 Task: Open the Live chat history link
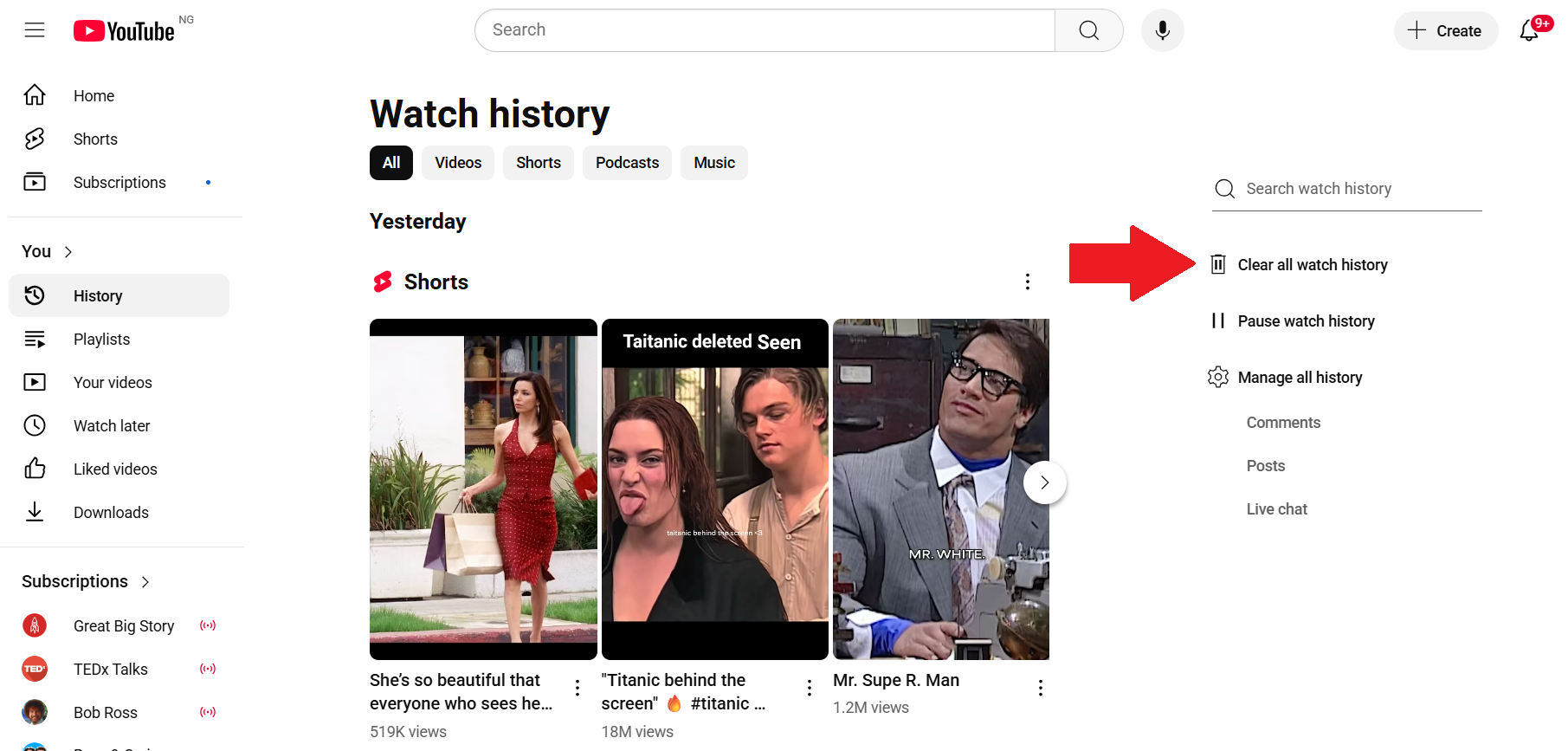[x=1277, y=509]
